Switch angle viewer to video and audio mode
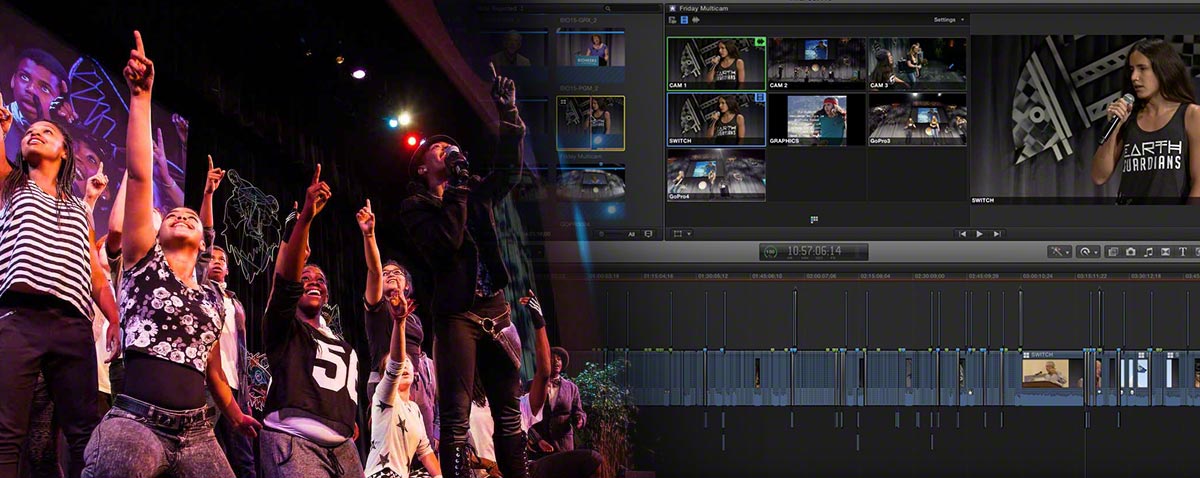 (x=672, y=20)
